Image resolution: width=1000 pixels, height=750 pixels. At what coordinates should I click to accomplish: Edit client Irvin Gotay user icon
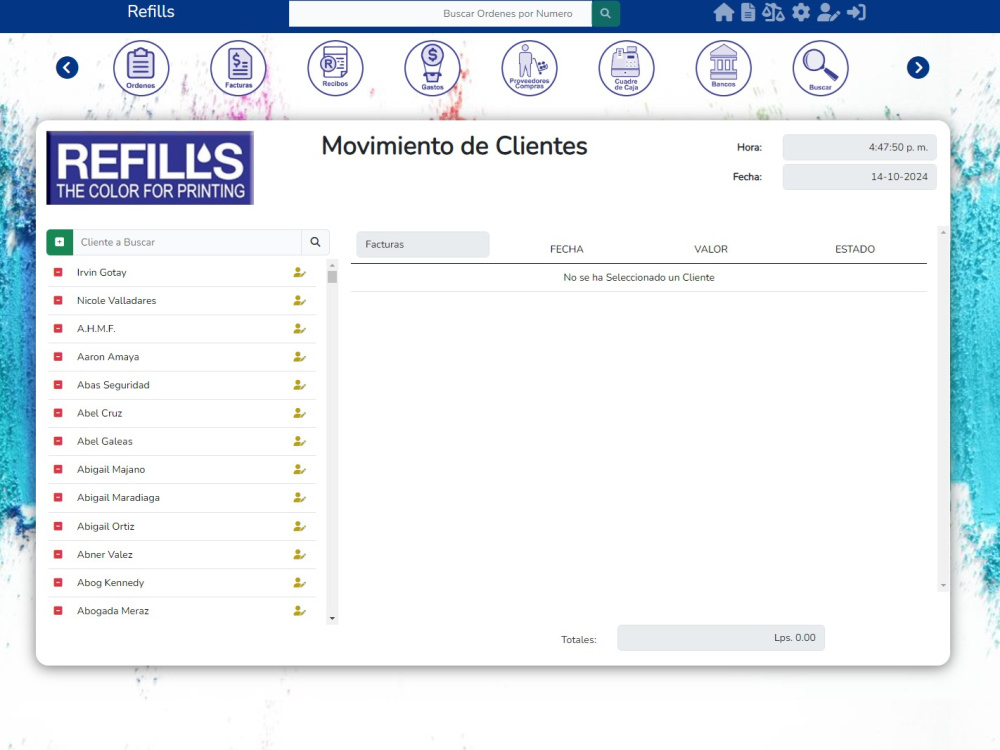(299, 272)
